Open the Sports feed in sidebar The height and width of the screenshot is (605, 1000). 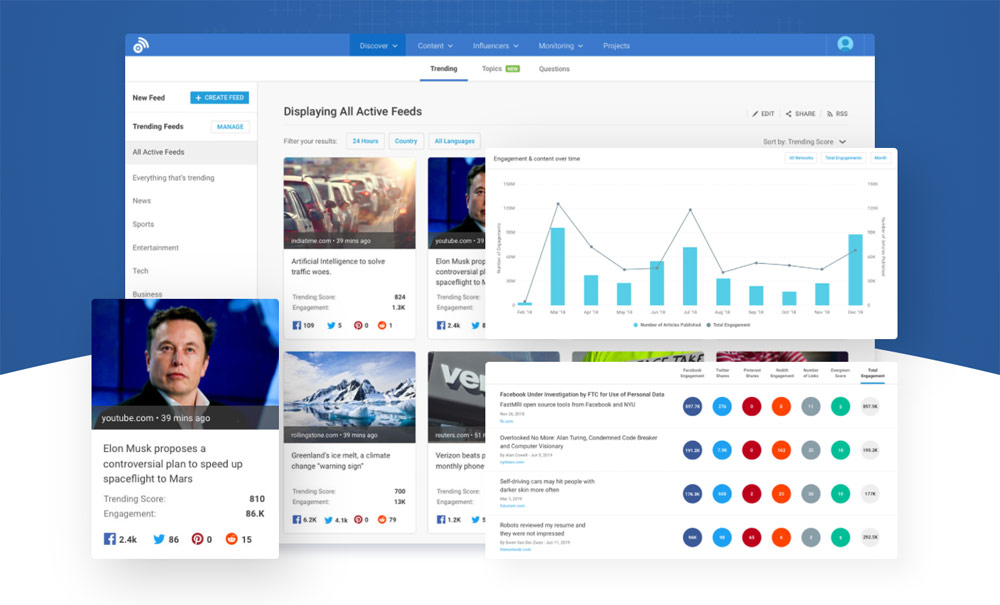tap(143, 224)
